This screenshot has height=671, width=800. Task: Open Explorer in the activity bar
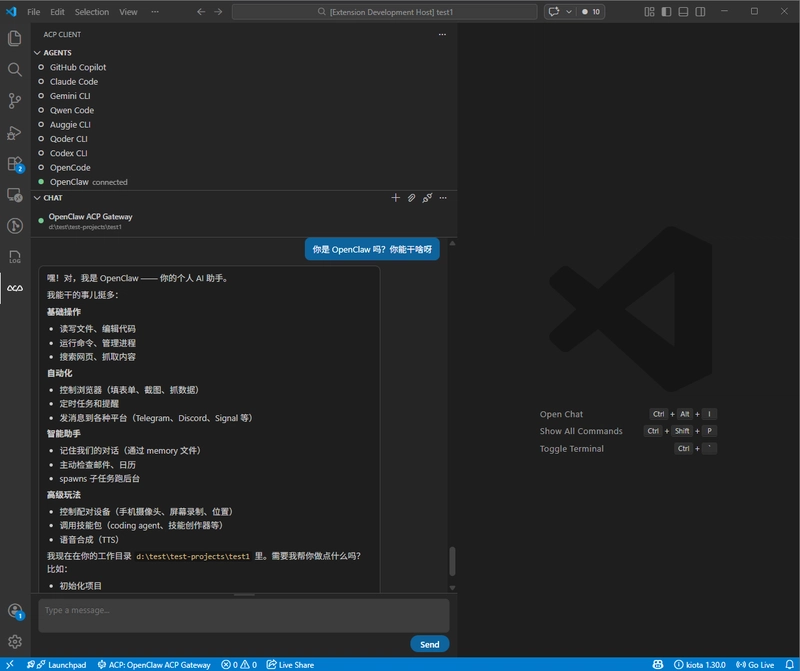[13, 36]
